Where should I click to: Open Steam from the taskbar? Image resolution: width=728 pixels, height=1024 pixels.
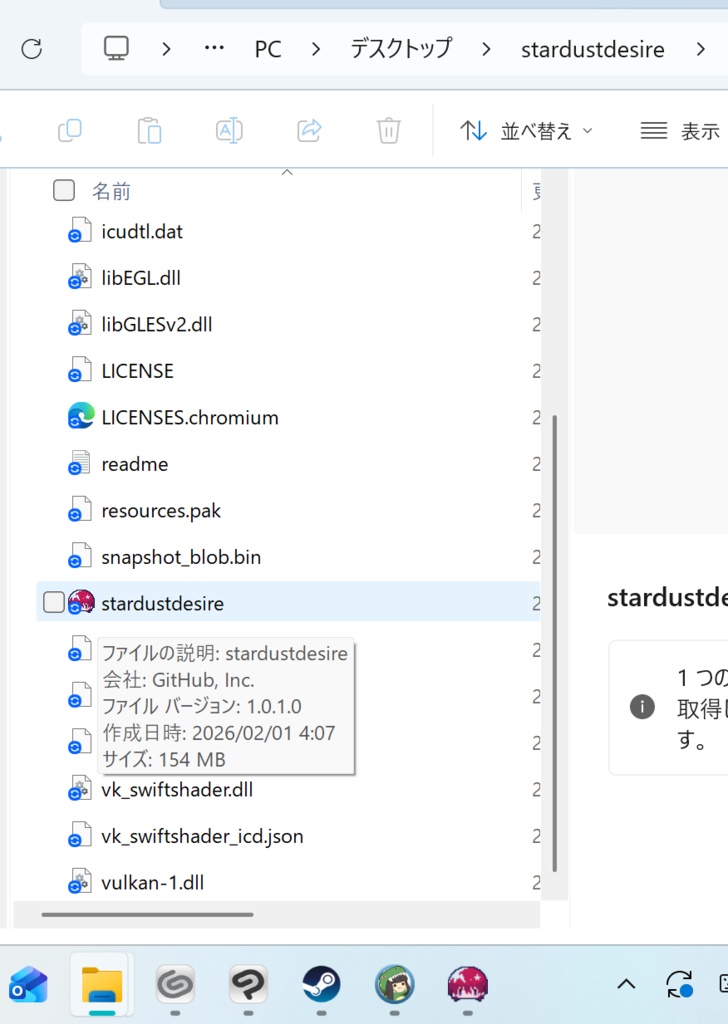click(321, 984)
